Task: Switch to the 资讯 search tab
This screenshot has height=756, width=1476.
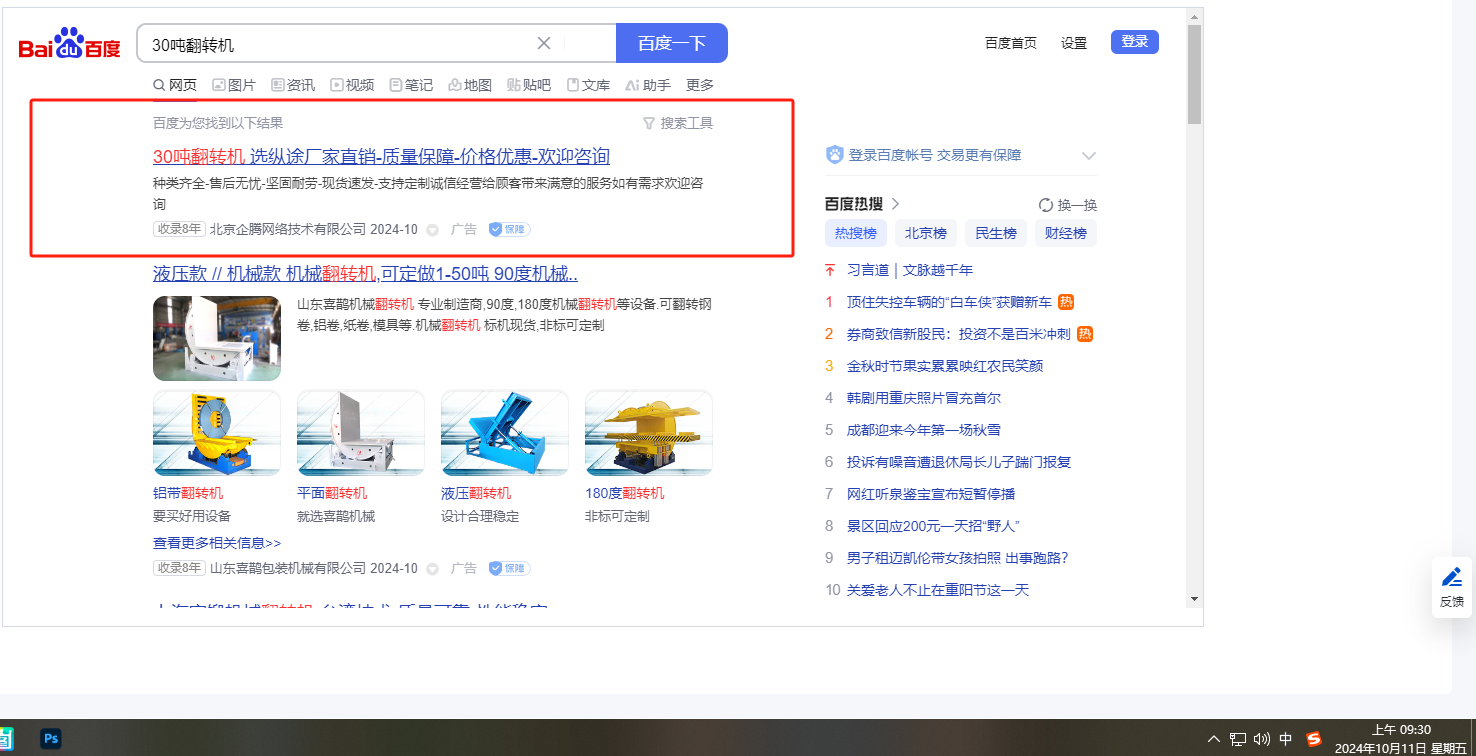Action: tap(293, 85)
